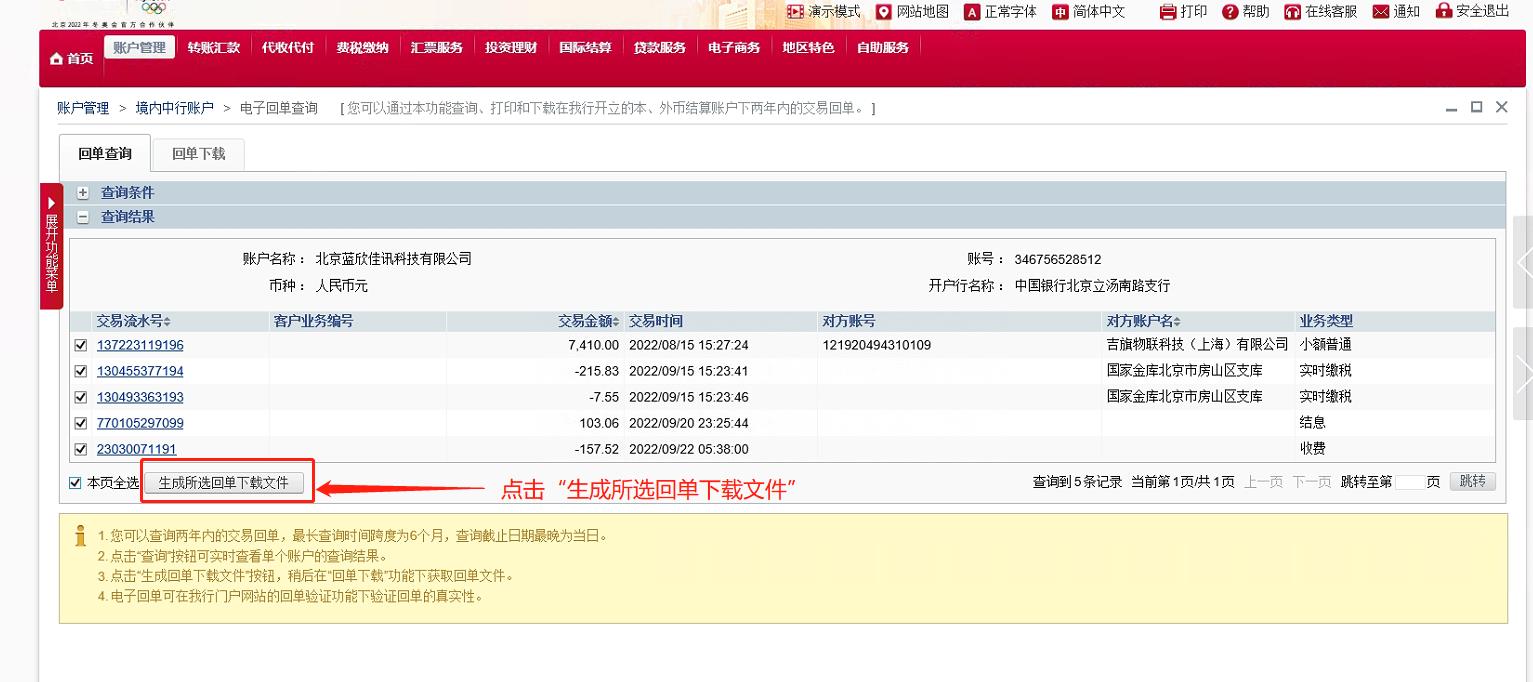
Task: Click the 打印 print icon
Action: [x=1182, y=13]
